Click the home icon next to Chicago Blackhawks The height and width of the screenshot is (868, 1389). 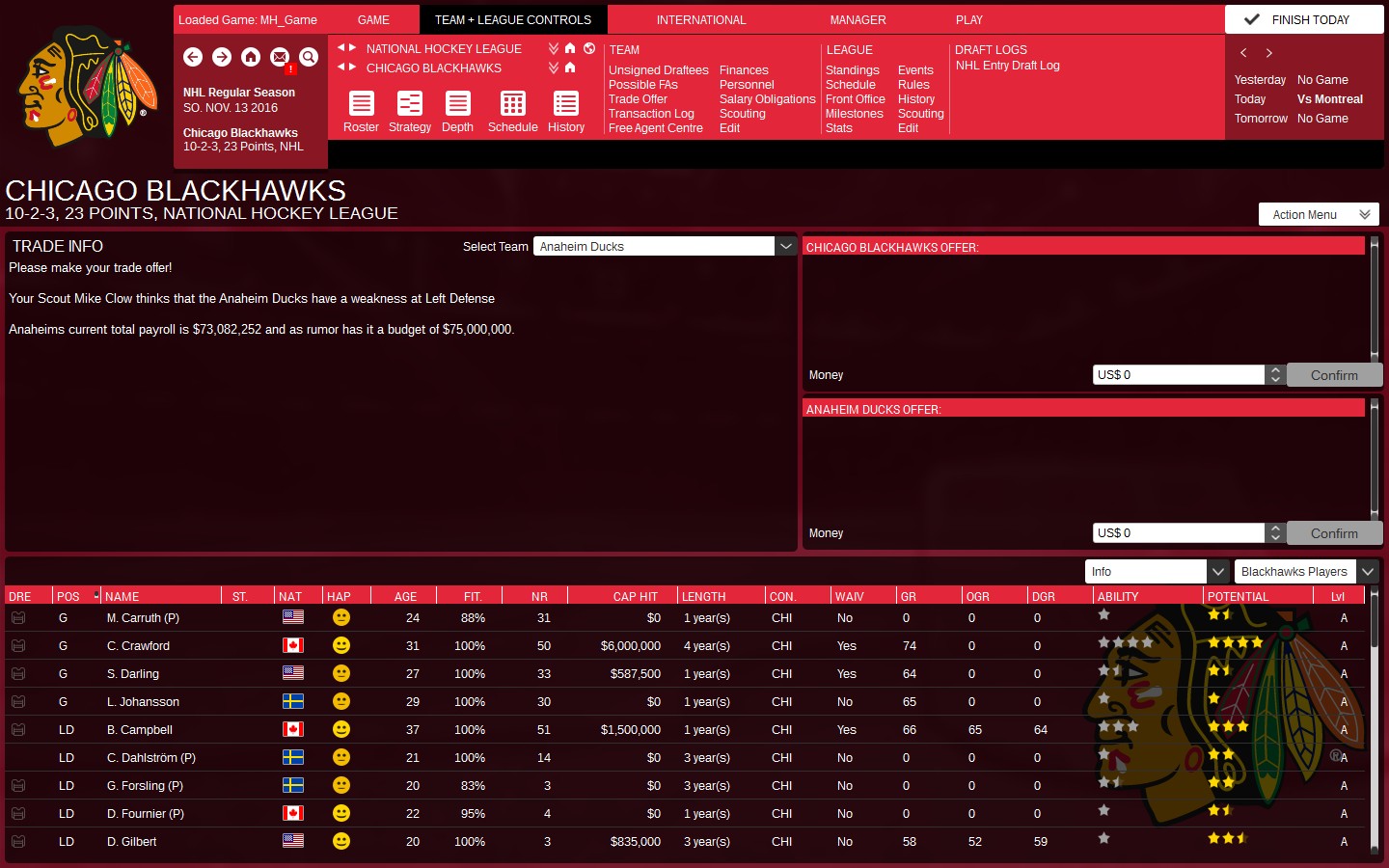568,68
